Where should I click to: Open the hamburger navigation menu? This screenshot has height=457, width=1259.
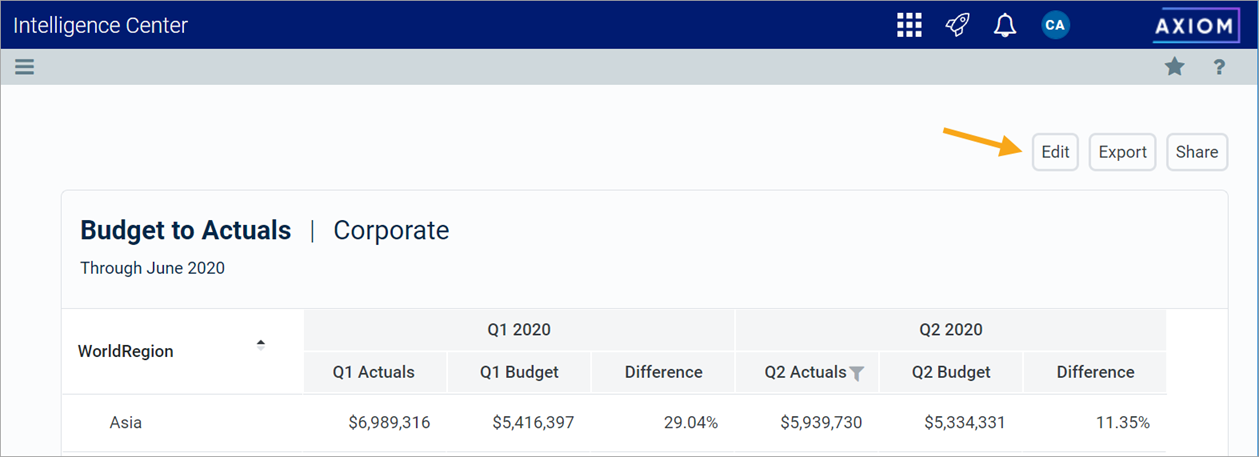25,67
